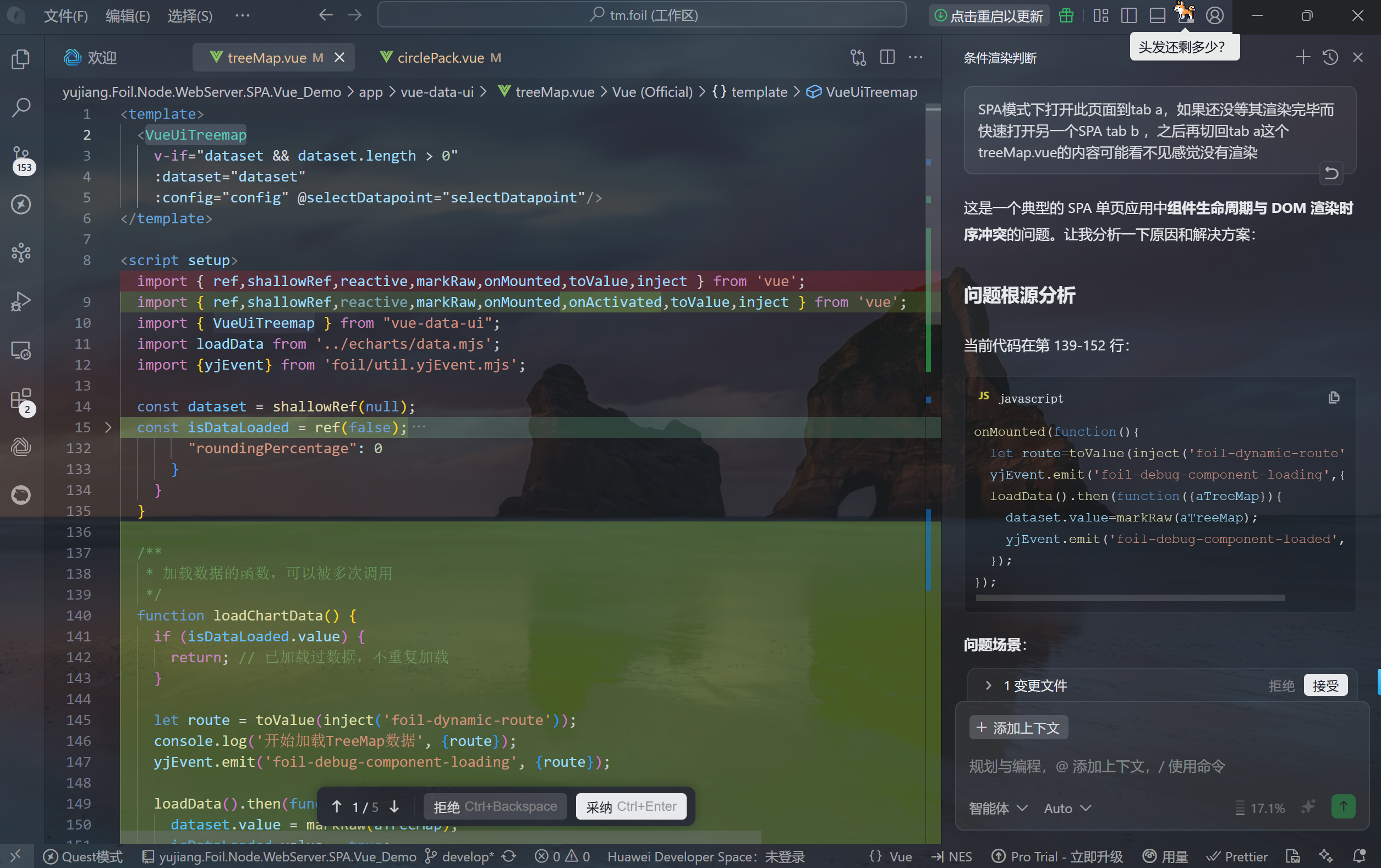Click the split editor icon in tab bar

[x=886, y=57]
